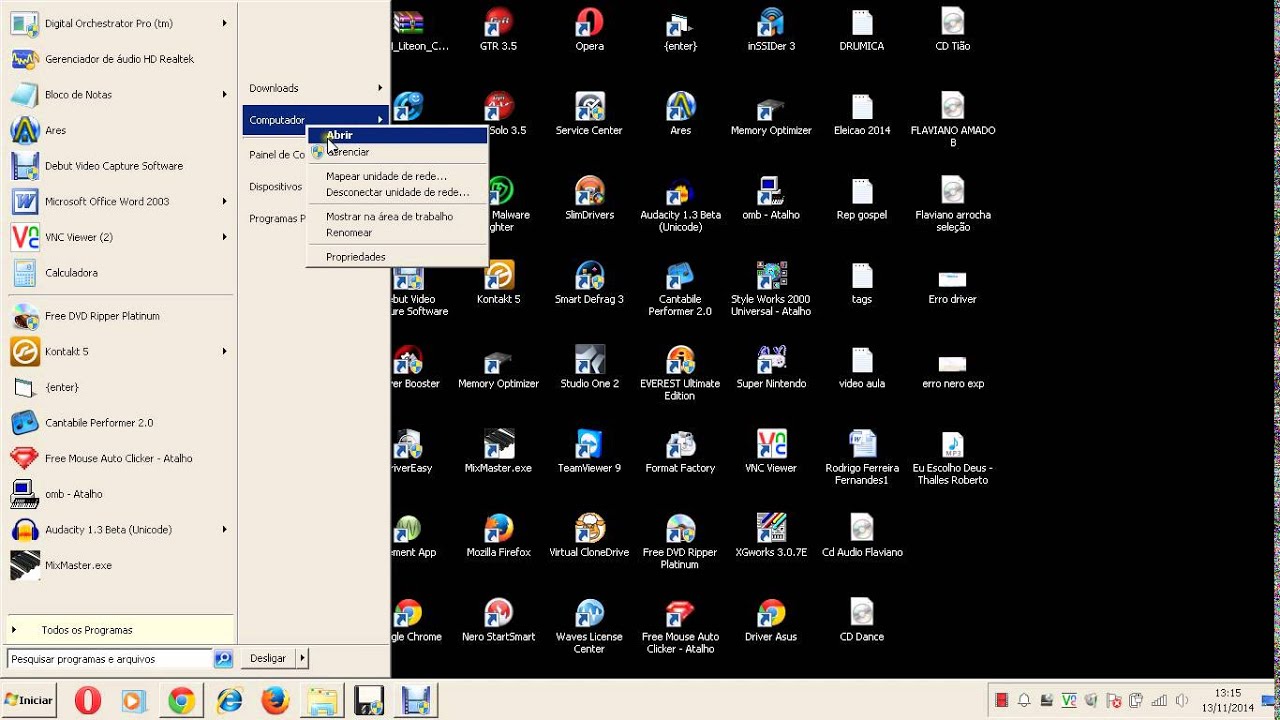Launch Studio One 2 from desktop
This screenshot has height=720, width=1280.
coord(589,367)
